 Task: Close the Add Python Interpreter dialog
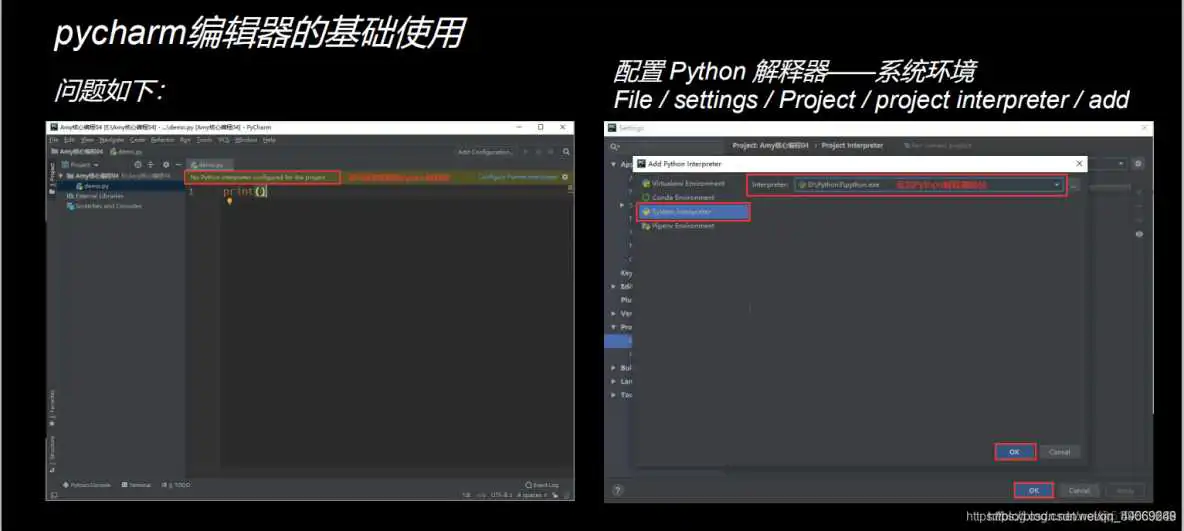pos(1079,164)
